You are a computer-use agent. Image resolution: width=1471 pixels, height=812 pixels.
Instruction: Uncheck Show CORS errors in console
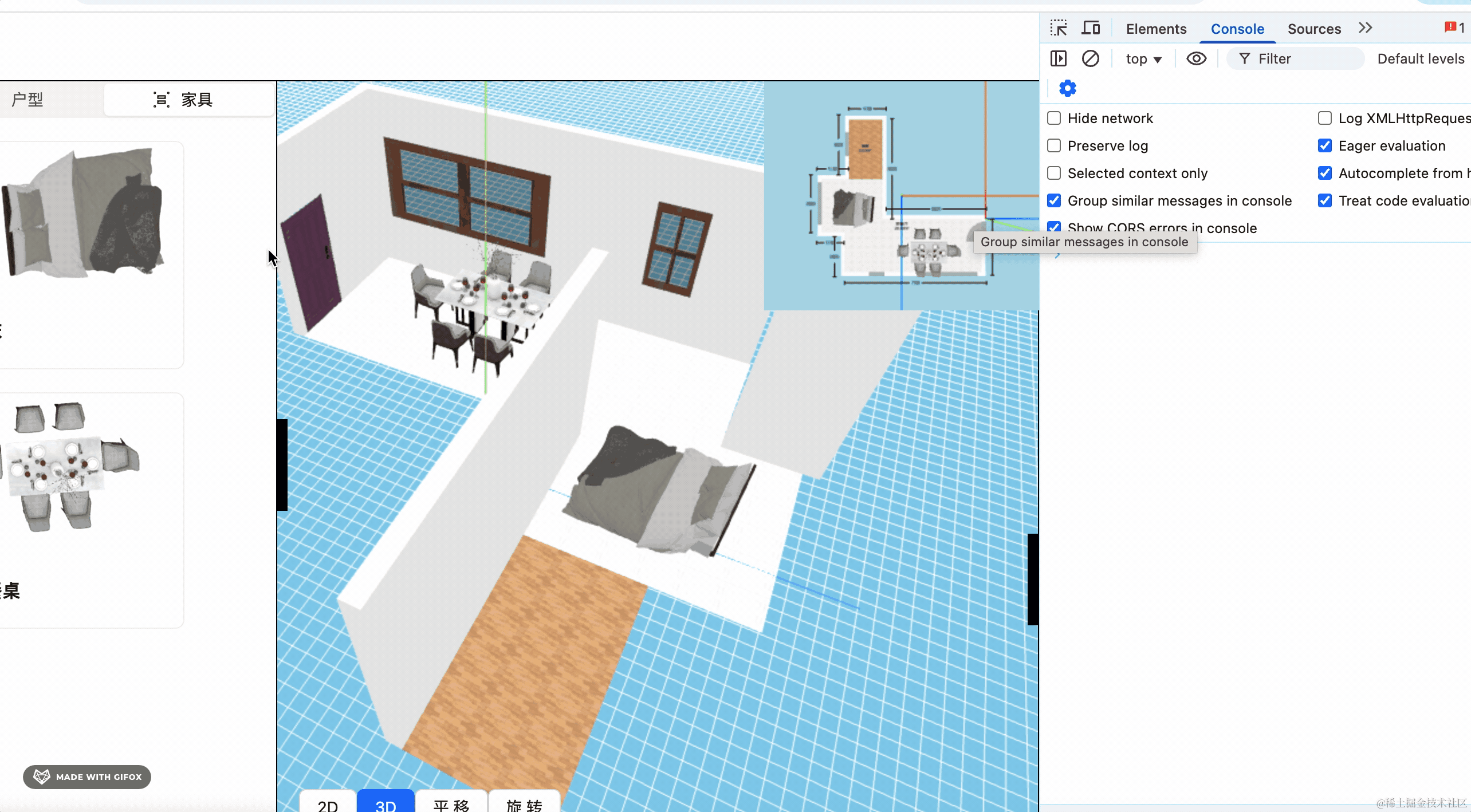pyautogui.click(x=1054, y=226)
